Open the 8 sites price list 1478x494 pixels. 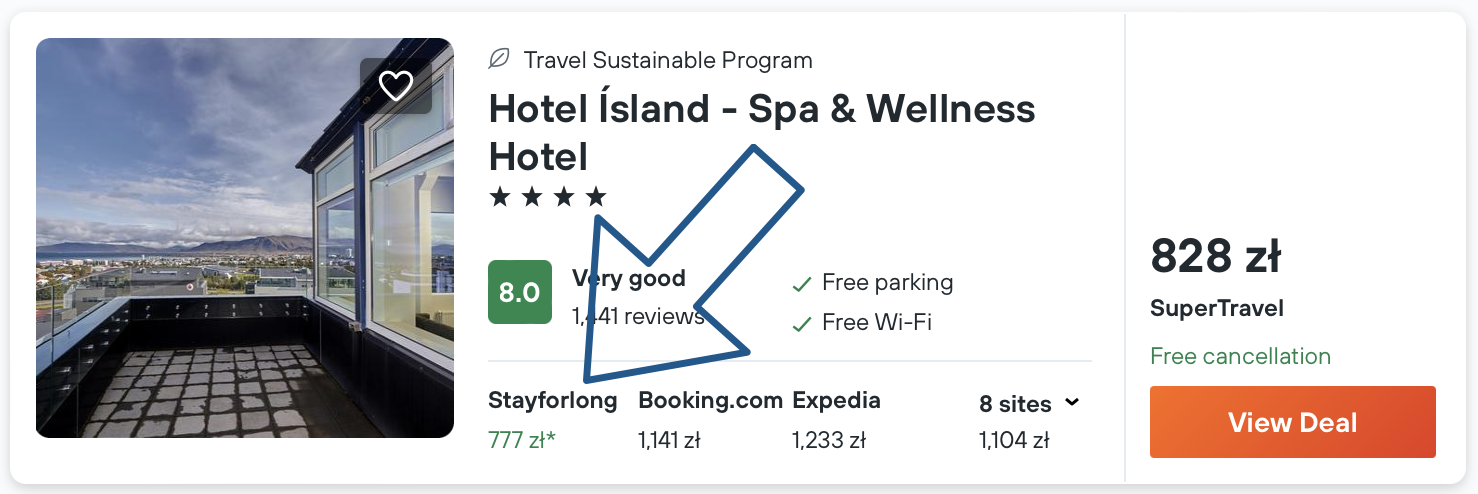[x=1015, y=404]
